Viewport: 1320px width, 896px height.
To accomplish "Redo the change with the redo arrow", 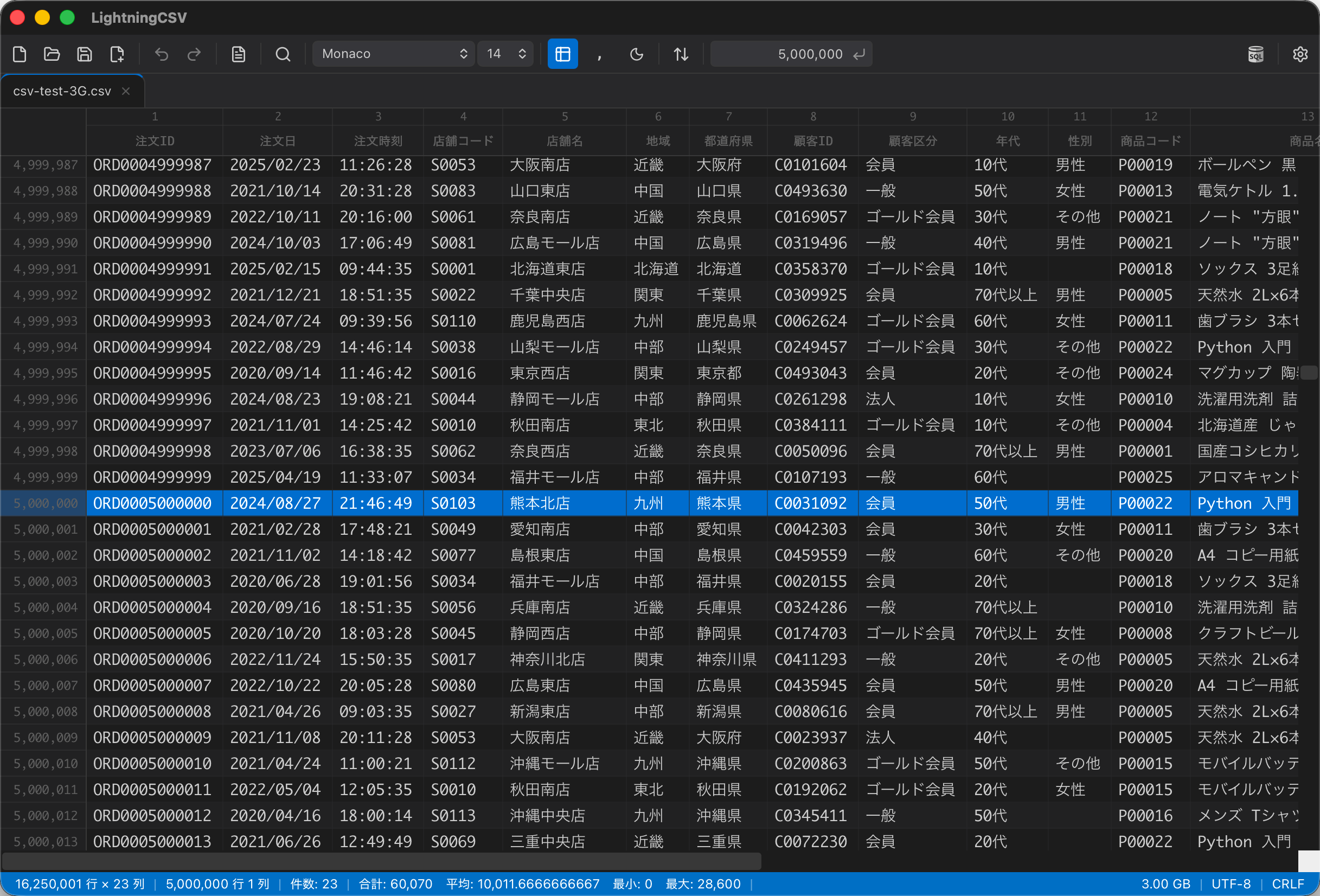I will point(194,54).
